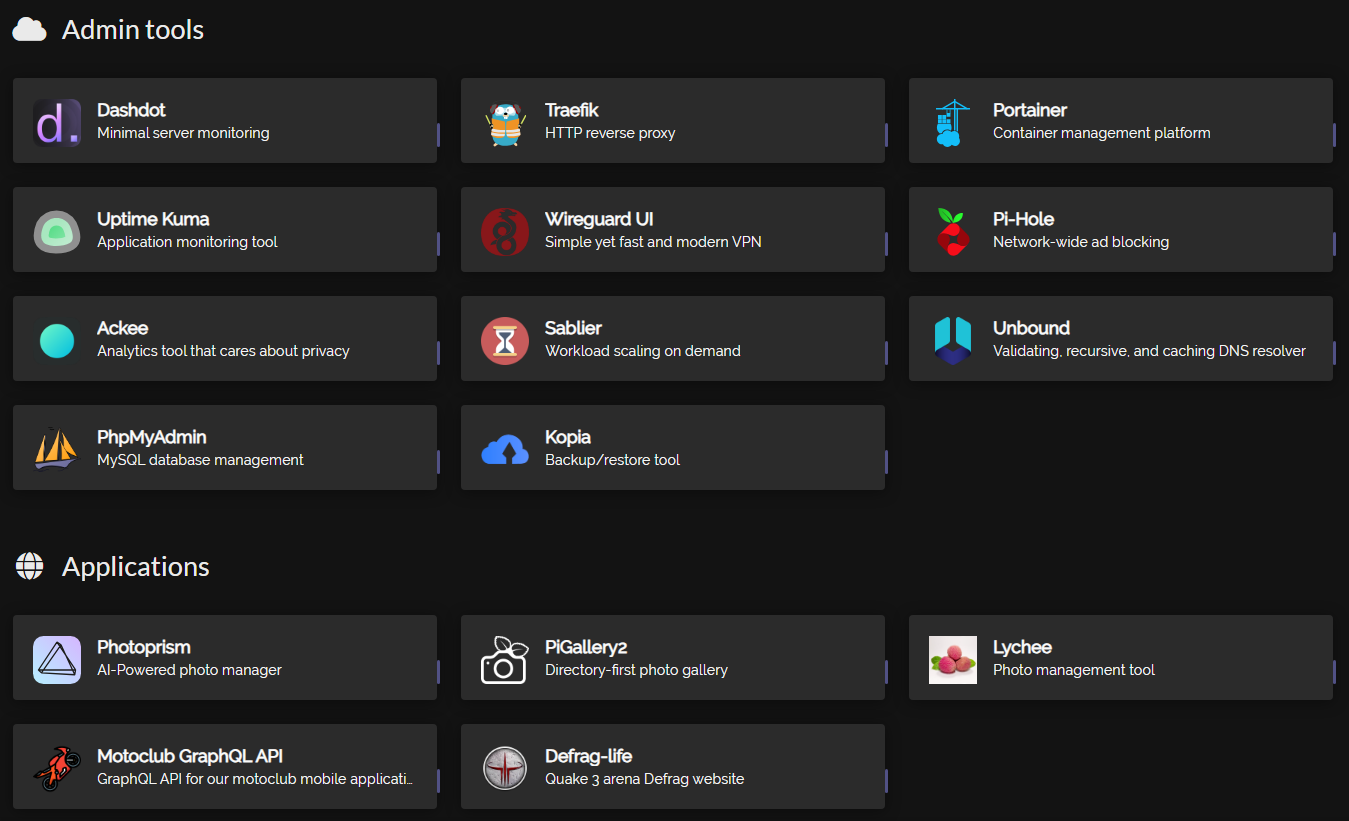1349x821 pixels.
Task: Open the Uptime Kuma title link
Action: pyautogui.click(x=153, y=219)
